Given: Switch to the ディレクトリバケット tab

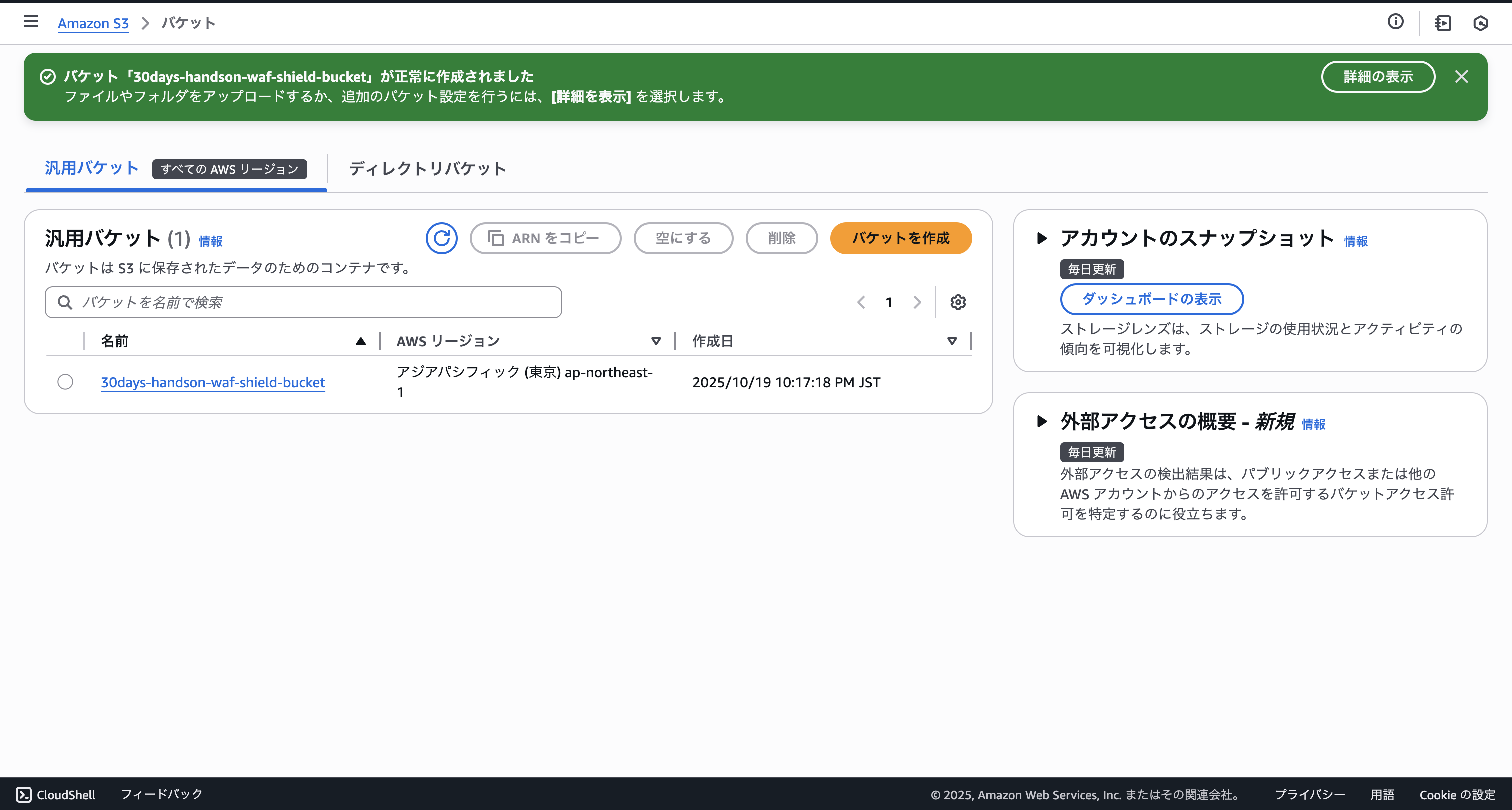Looking at the screenshot, I should click(426, 168).
